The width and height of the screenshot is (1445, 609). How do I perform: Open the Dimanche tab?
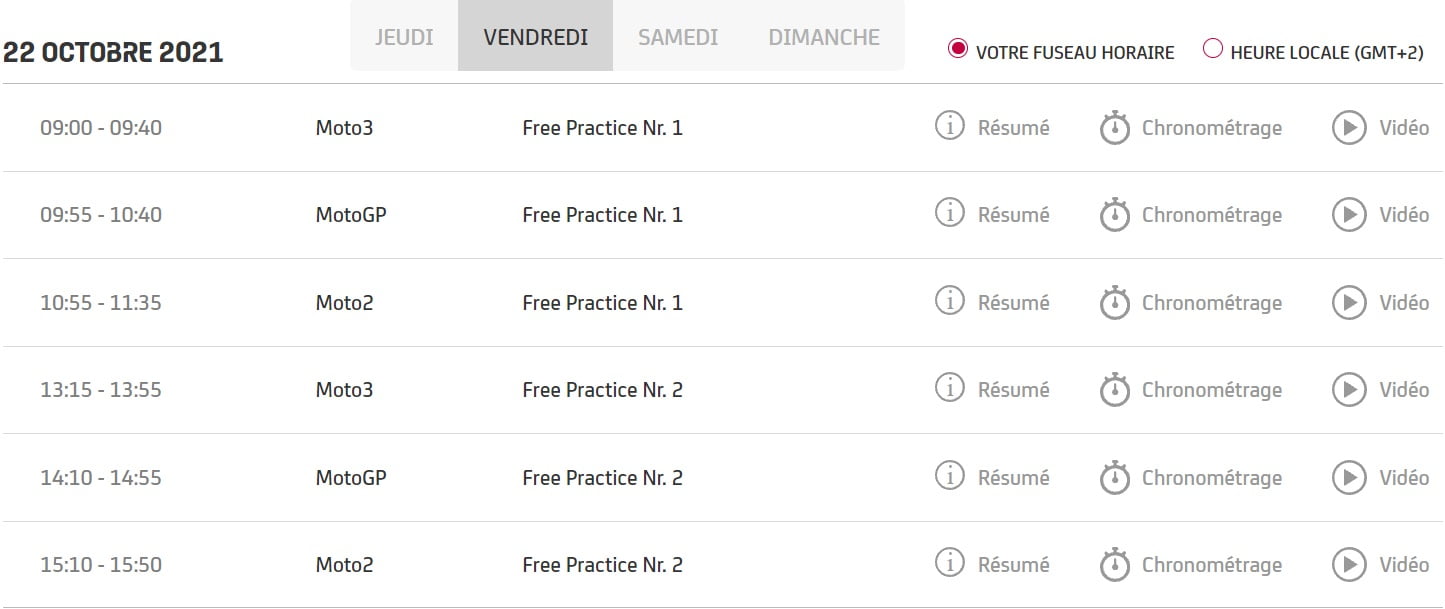824,37
